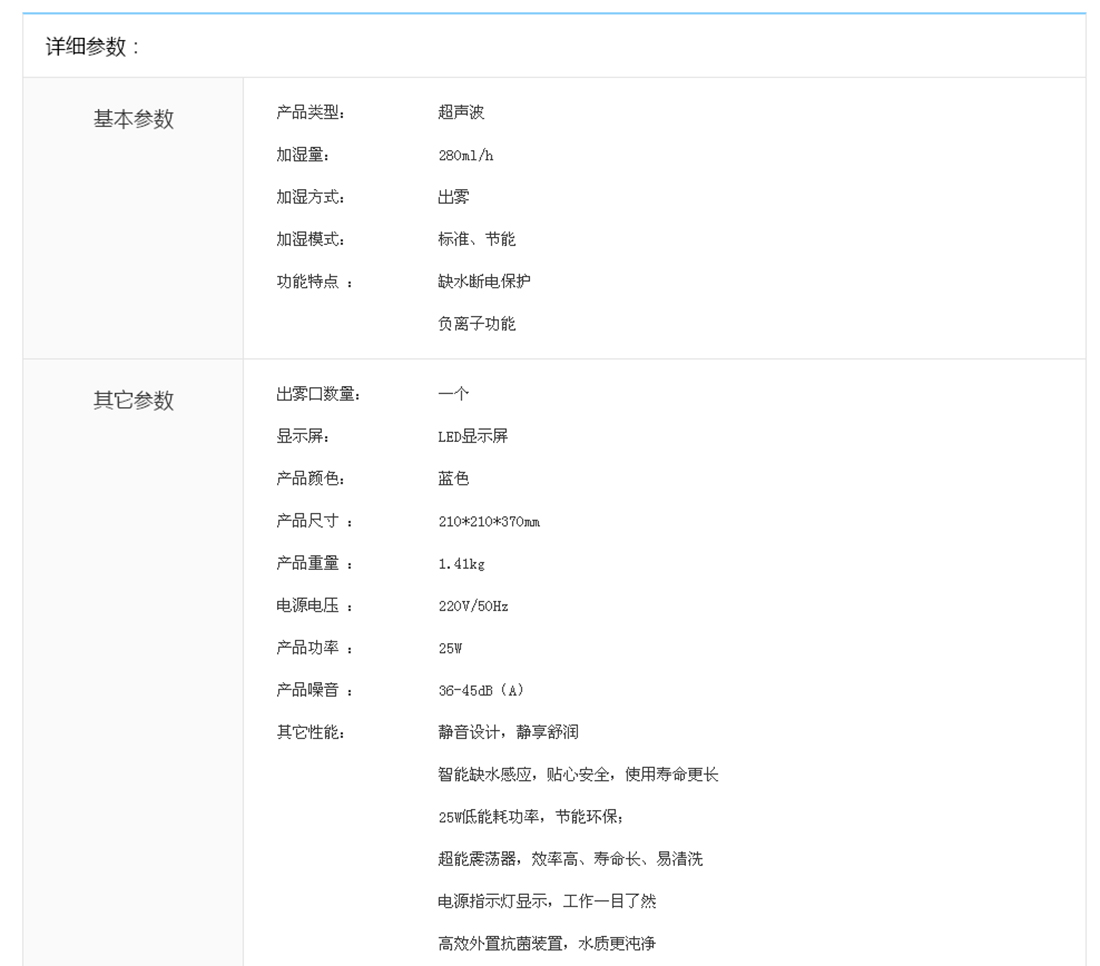The height and width of the screenshot is (966, 1100).
Task: Click the 出雾口数量 label
Action: click(318, 394)
